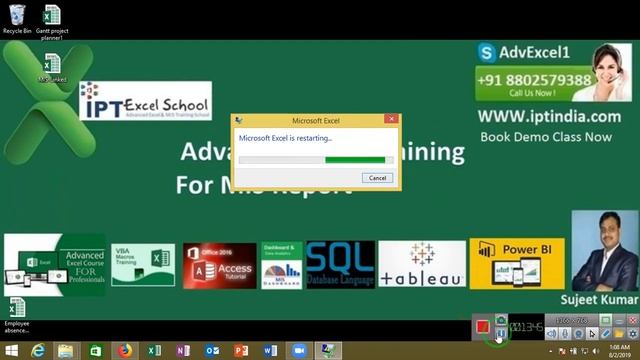640x360 pixels.
Task: Toggle recorder microphone input
Action: tap(565, 333)
